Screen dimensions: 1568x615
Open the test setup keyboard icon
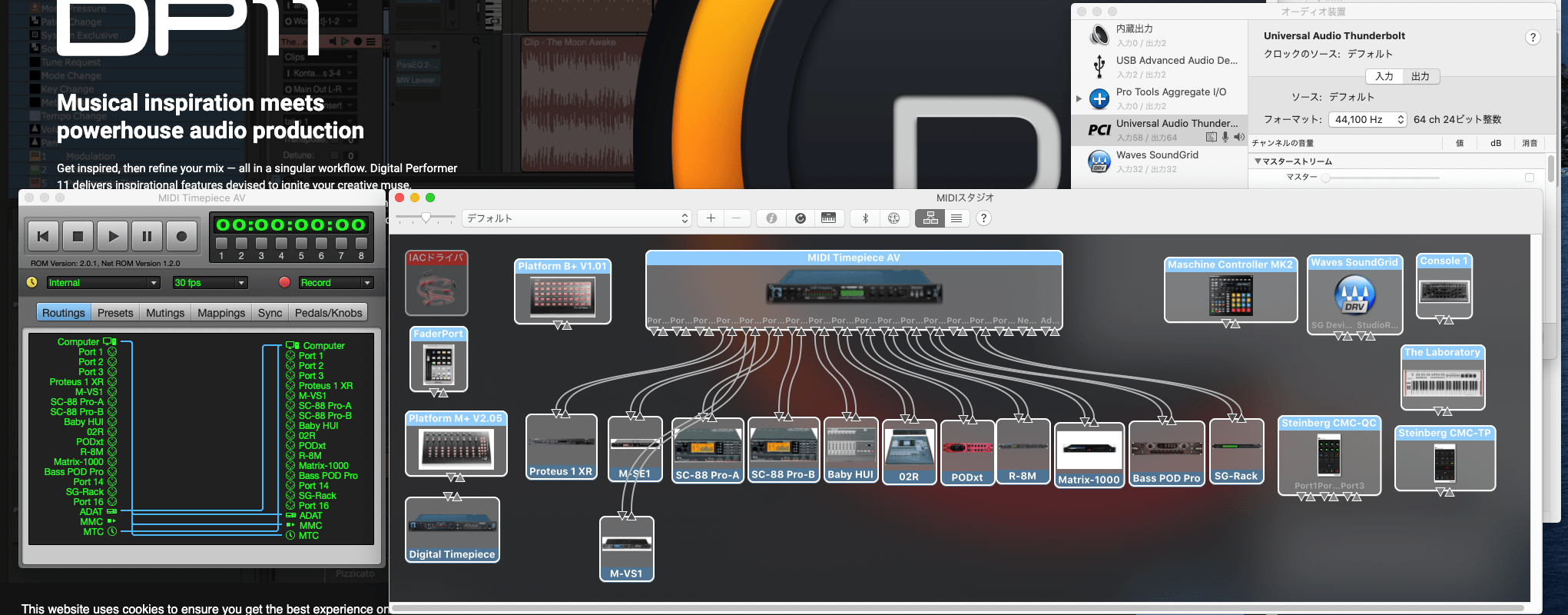pos(828,218)
